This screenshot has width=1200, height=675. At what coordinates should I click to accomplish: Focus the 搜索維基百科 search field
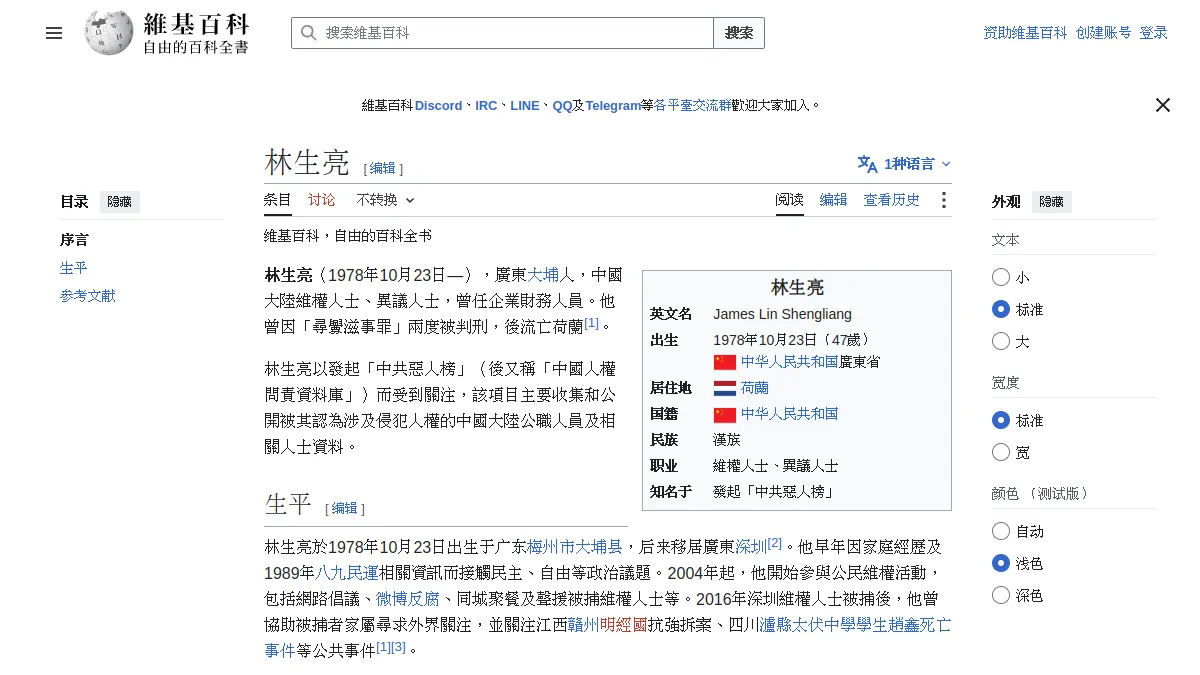coord(502,33)
